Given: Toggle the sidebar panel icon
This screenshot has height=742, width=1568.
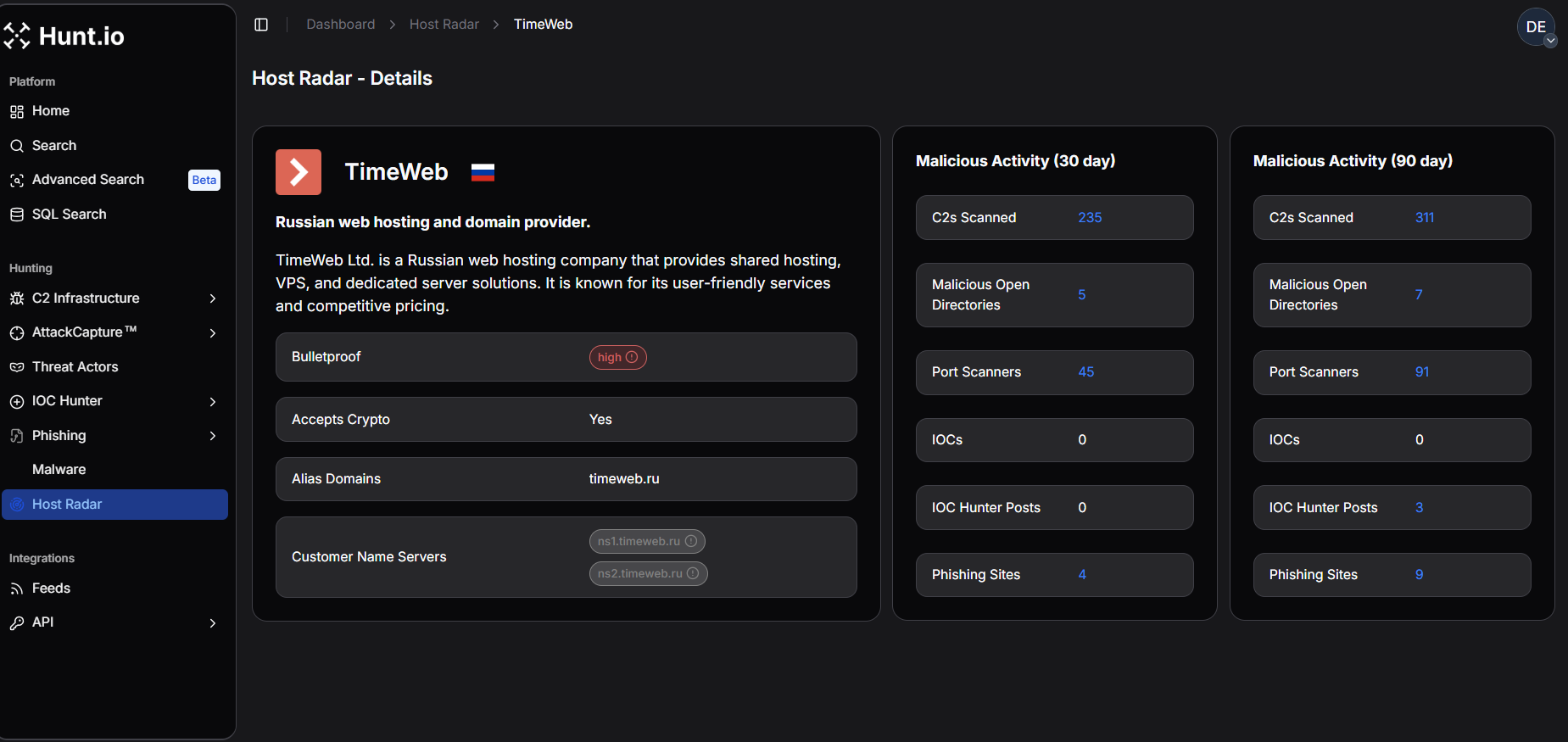Looking at the screenshot, I should tap(261, 25).
